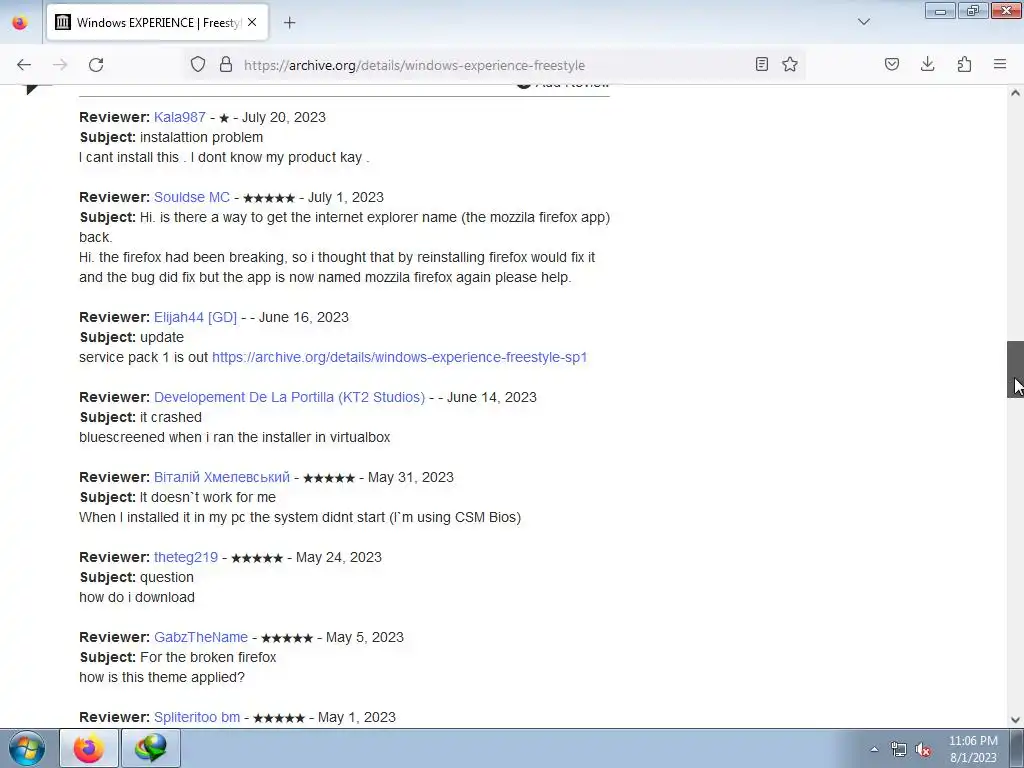Click the globe application taskbar icon
1024x768 pixels.
click(x=151, y=748)
